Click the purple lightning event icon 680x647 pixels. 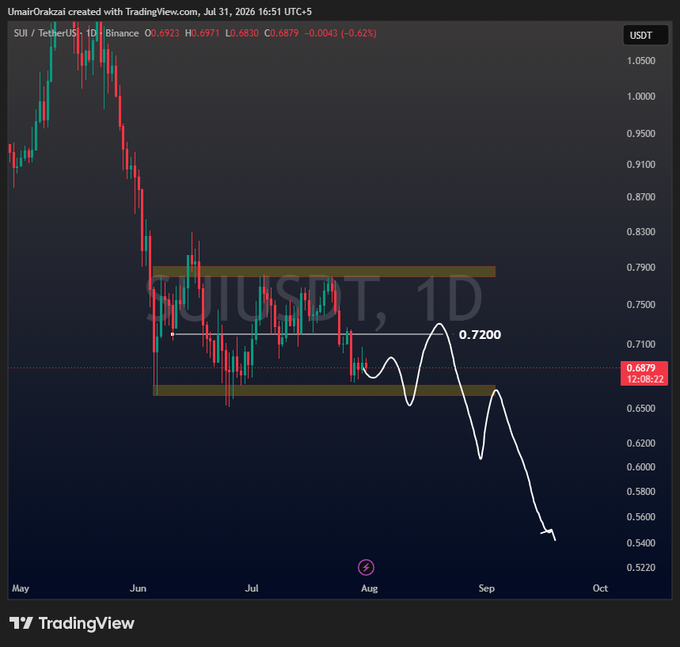pyautogui.click(x=366, y=567)
